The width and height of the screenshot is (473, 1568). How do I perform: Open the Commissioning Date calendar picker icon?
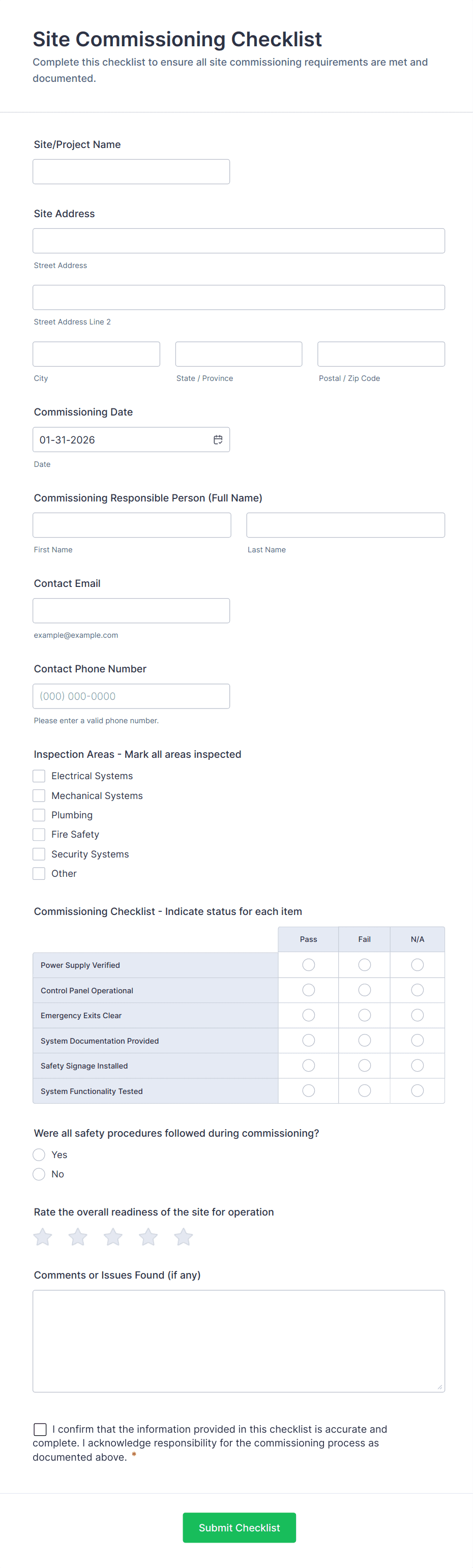(x=218, y=439)
